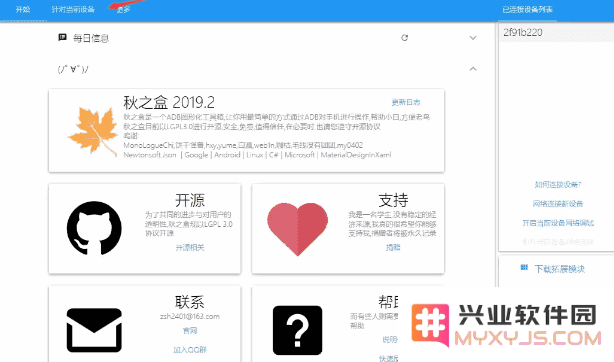Image resolution: width=614 pixels, height=362 pixels.
Task: Click the GitHub octocat icon
Action: (94, 228)
